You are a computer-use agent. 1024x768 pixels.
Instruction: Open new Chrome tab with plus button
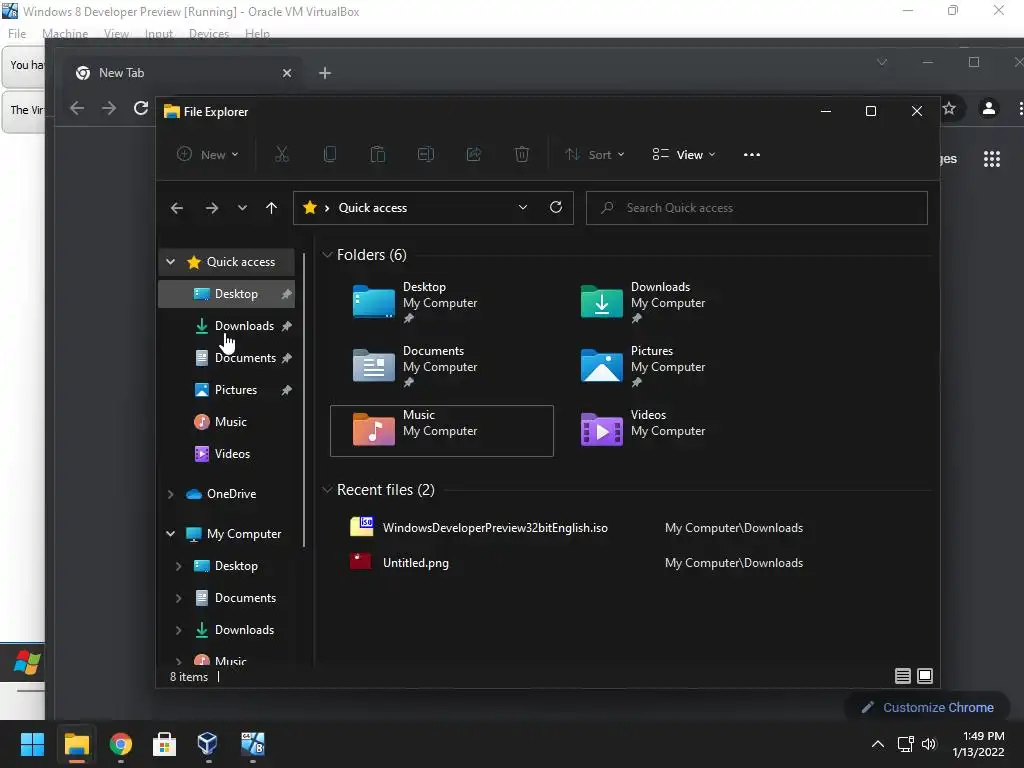(x=325, y=73)
